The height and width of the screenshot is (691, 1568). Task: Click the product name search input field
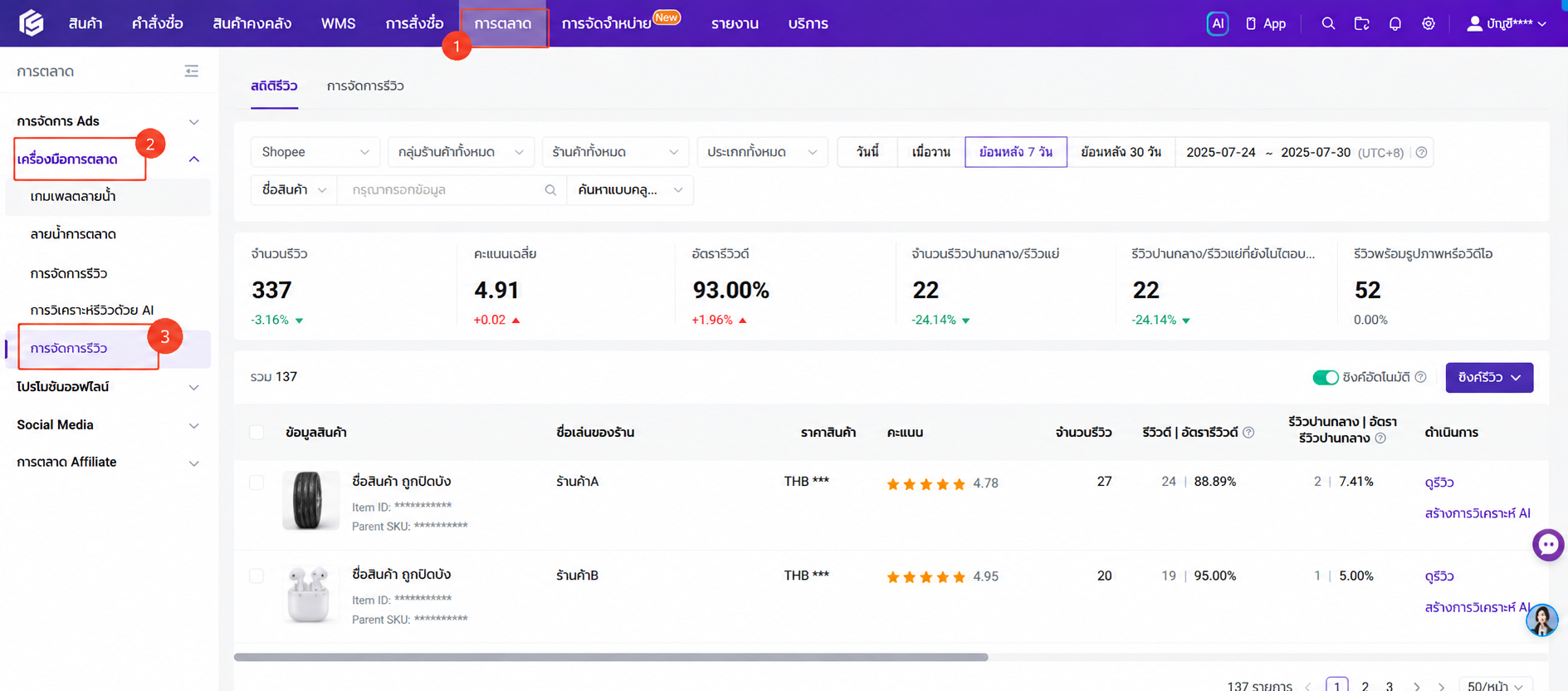point(445,190)
